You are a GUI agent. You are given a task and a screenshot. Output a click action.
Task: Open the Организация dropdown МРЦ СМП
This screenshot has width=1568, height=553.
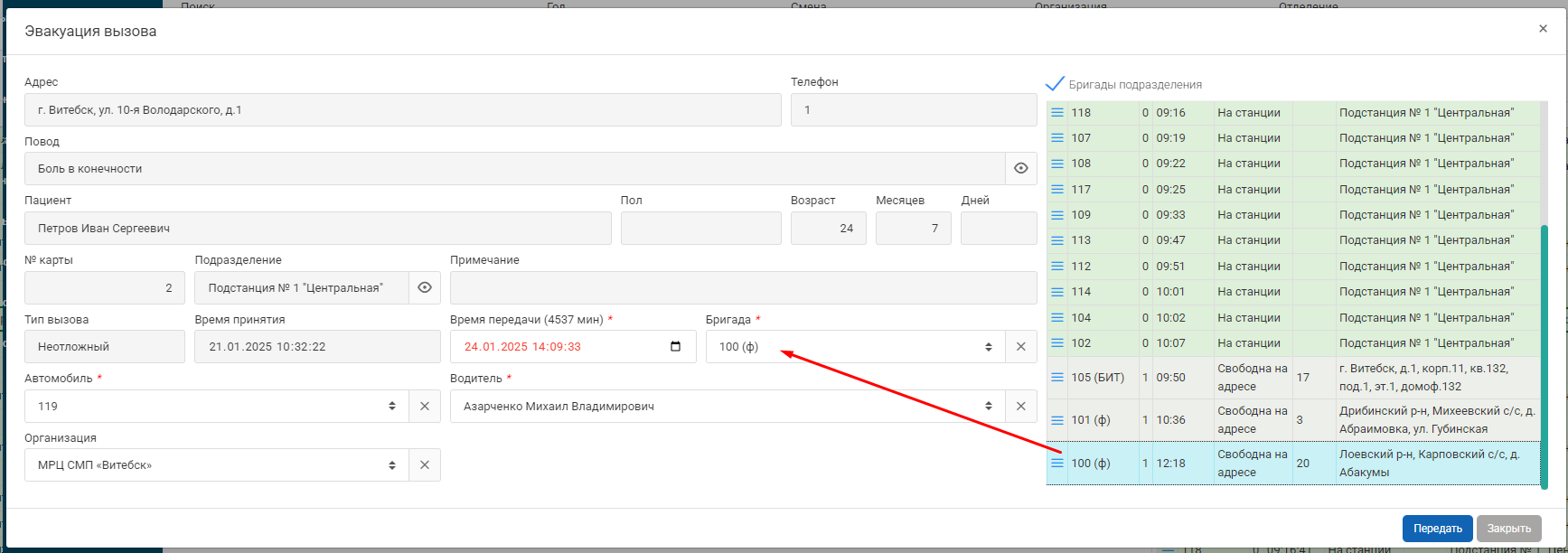pos(217,465)
